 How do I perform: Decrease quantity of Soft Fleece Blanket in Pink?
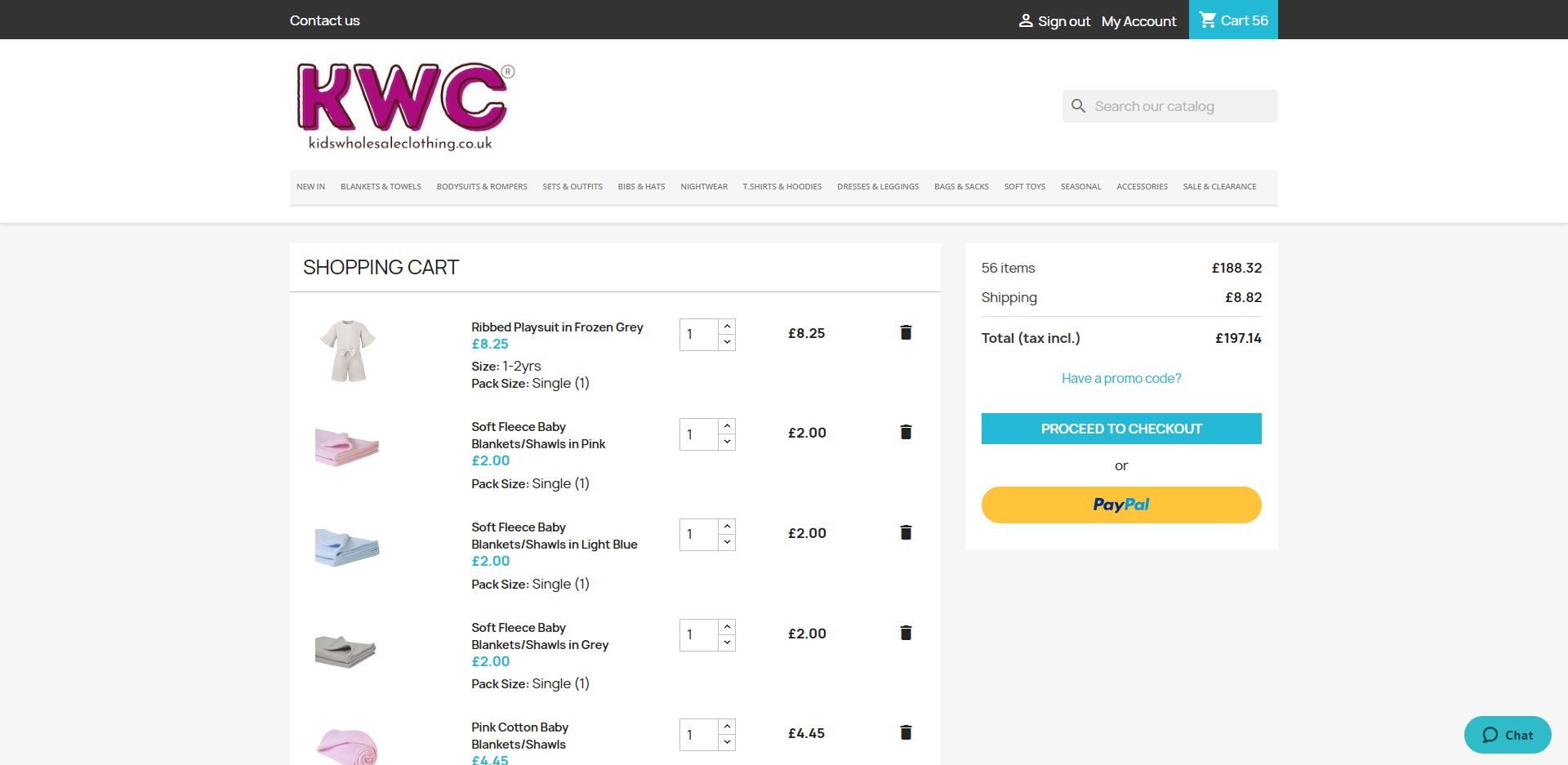(727, 442)
